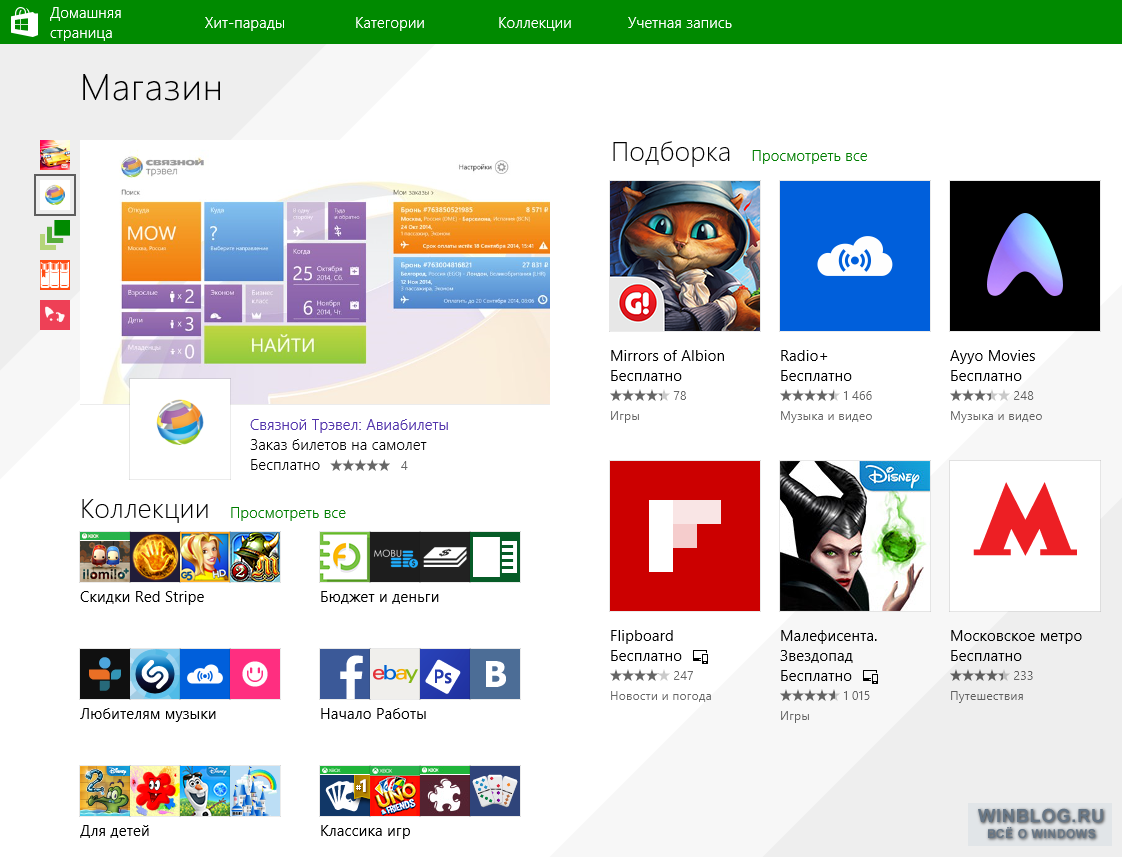Click the Связной Трэвел globe app icon

[x=180, y=428]
